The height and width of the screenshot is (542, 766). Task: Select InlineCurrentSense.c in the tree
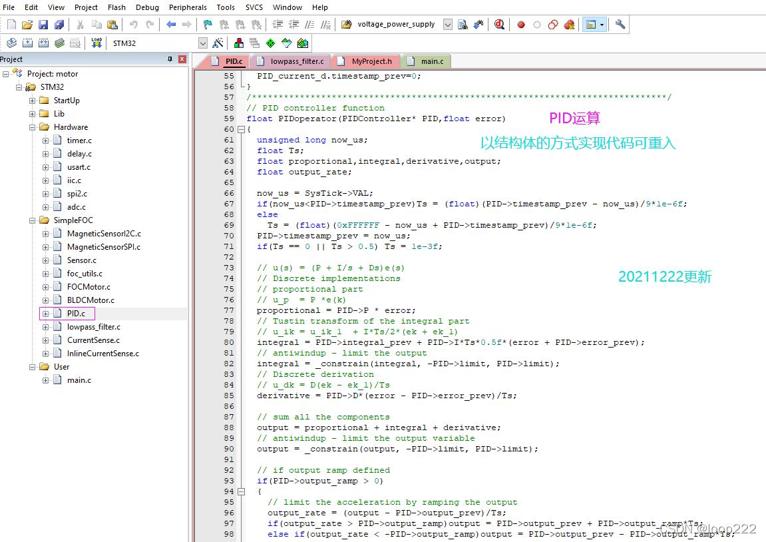tap(103, 353)
